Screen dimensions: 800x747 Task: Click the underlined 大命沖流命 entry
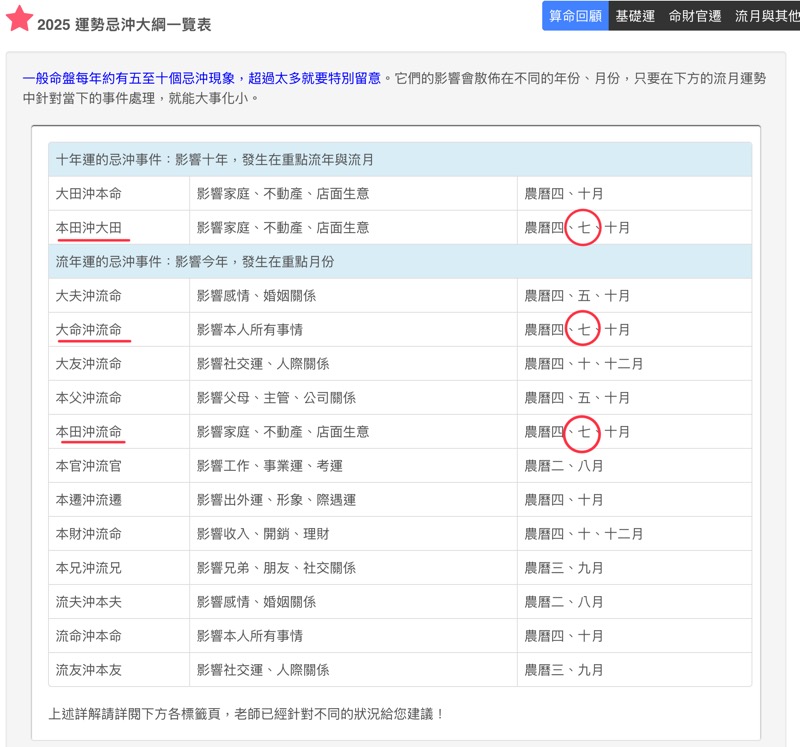(89, 329)
